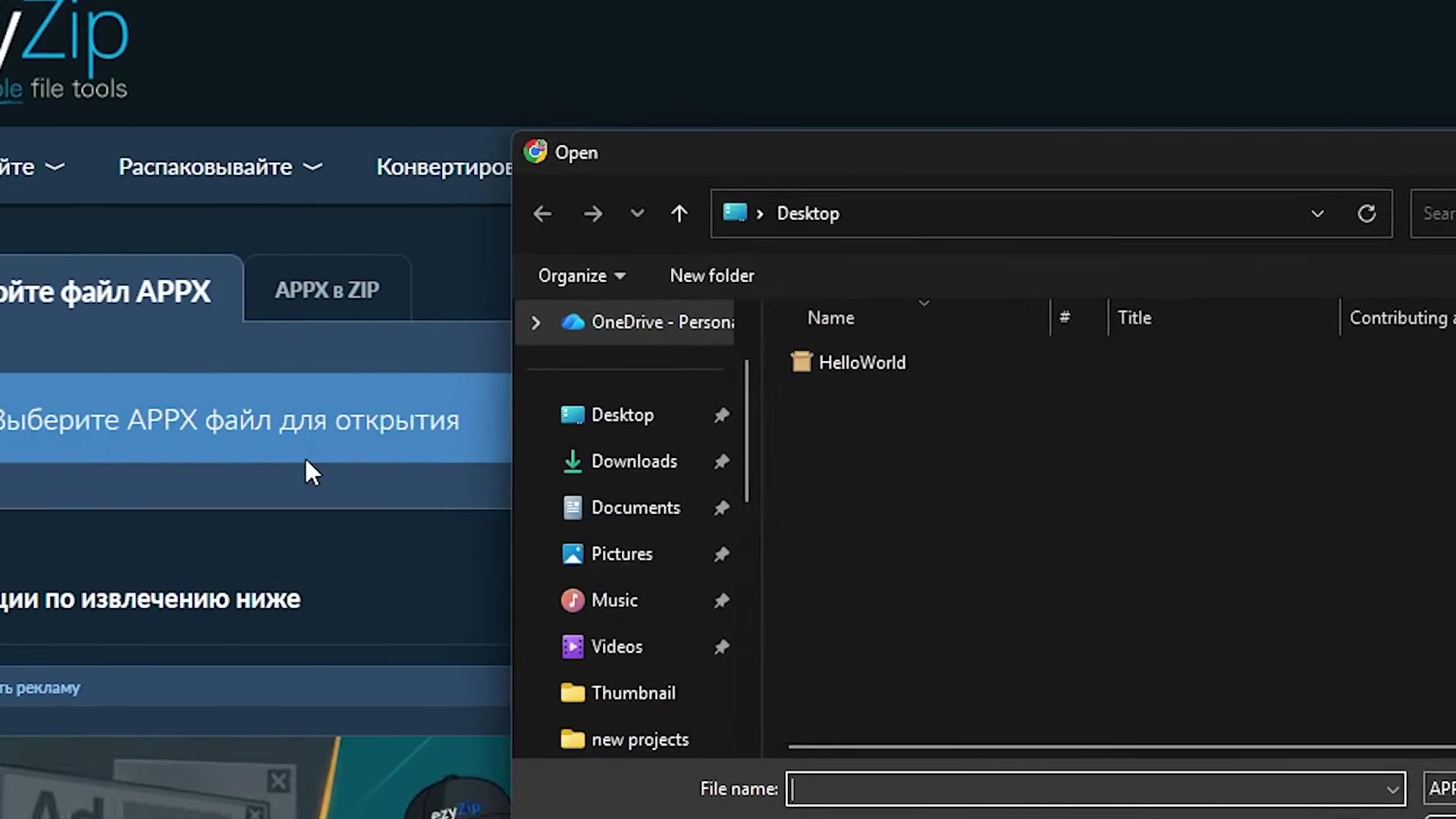
Task: Click the pin icon next to Pictures
Action: 721,554
